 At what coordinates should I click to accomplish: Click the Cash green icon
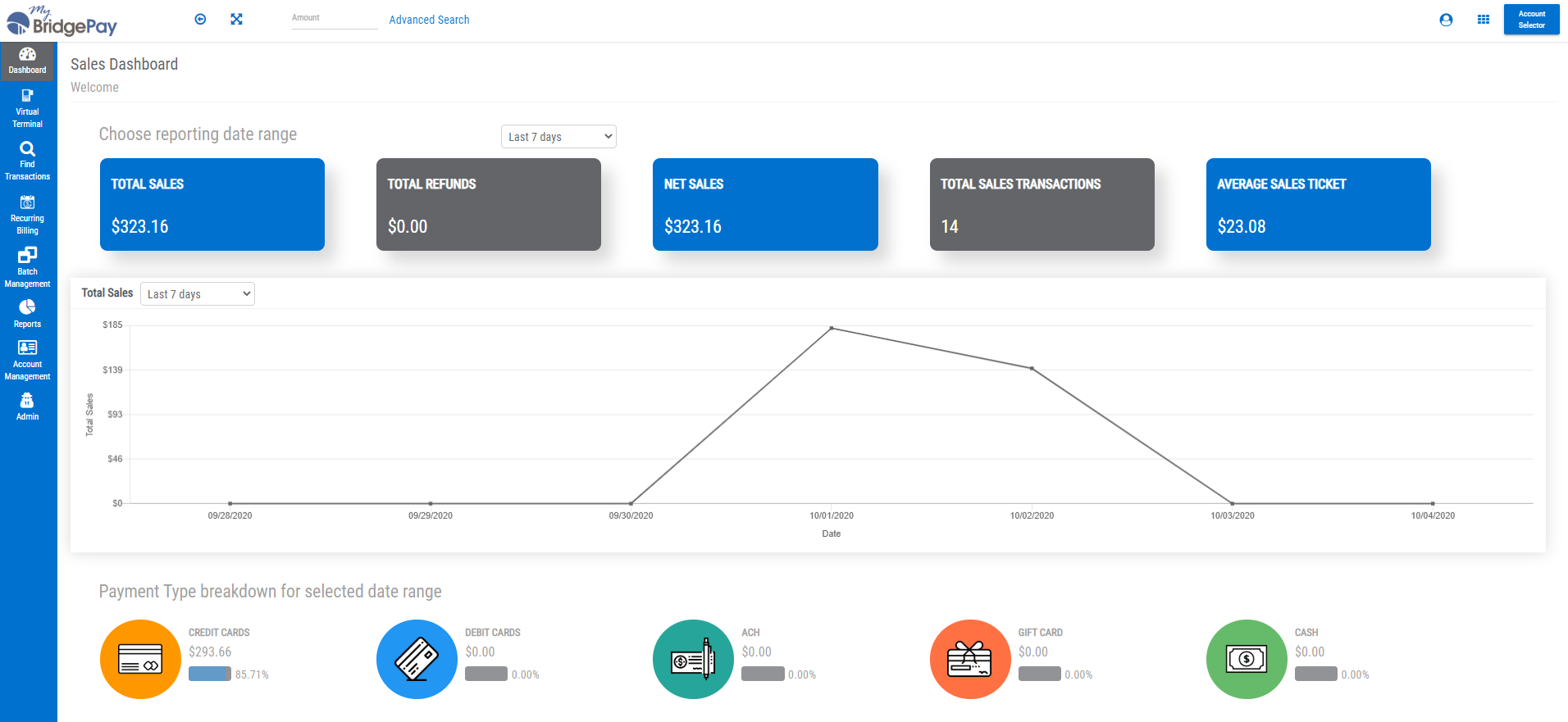(1247, 659)
